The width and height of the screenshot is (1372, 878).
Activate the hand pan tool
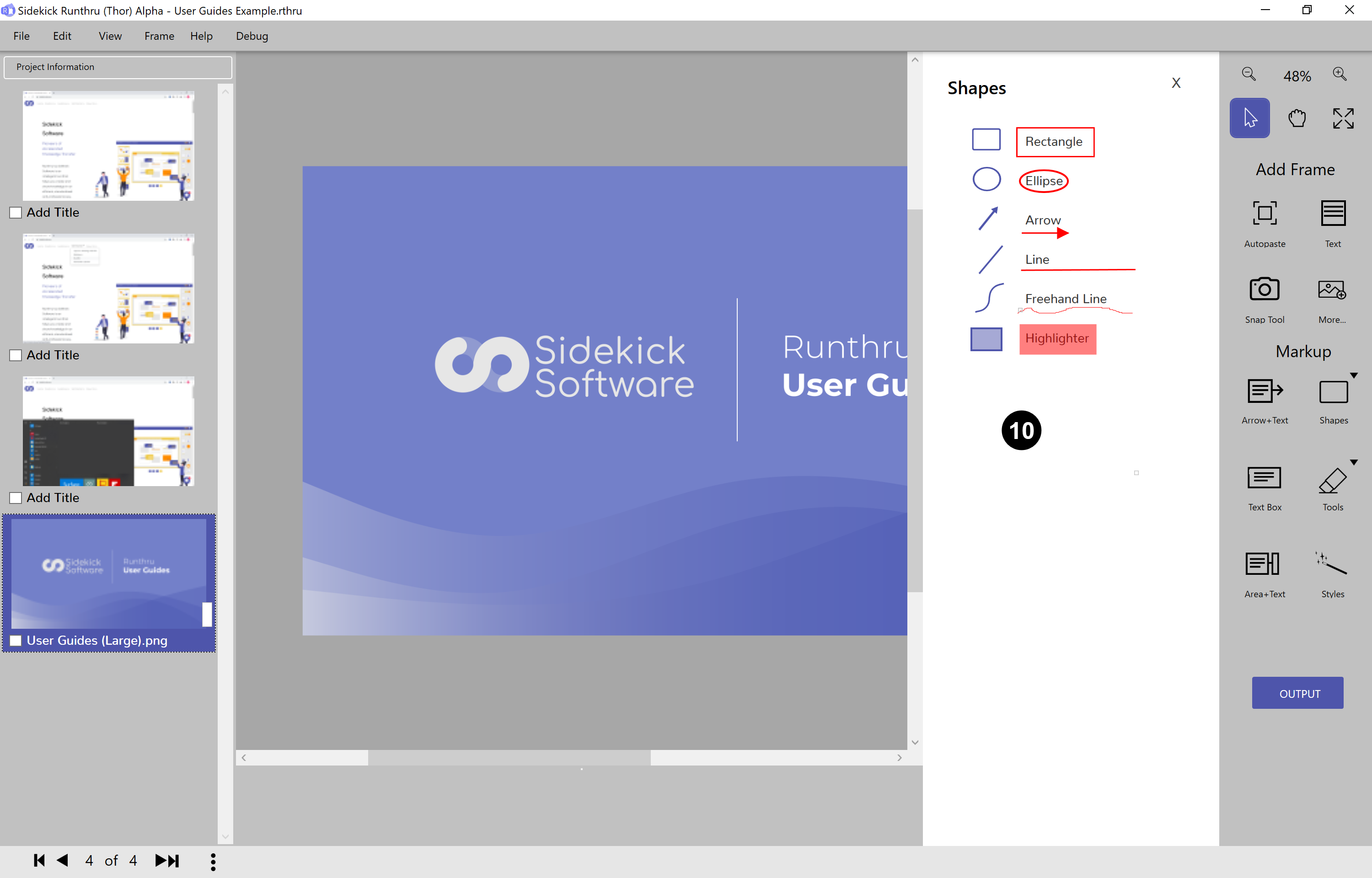(x=1297, y=118)
